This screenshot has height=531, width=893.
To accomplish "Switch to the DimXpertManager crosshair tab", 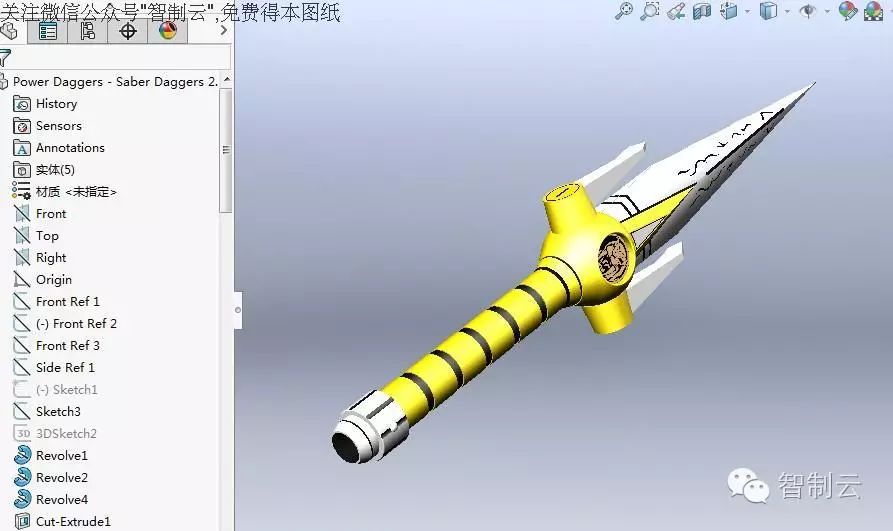I will point(128,31).
